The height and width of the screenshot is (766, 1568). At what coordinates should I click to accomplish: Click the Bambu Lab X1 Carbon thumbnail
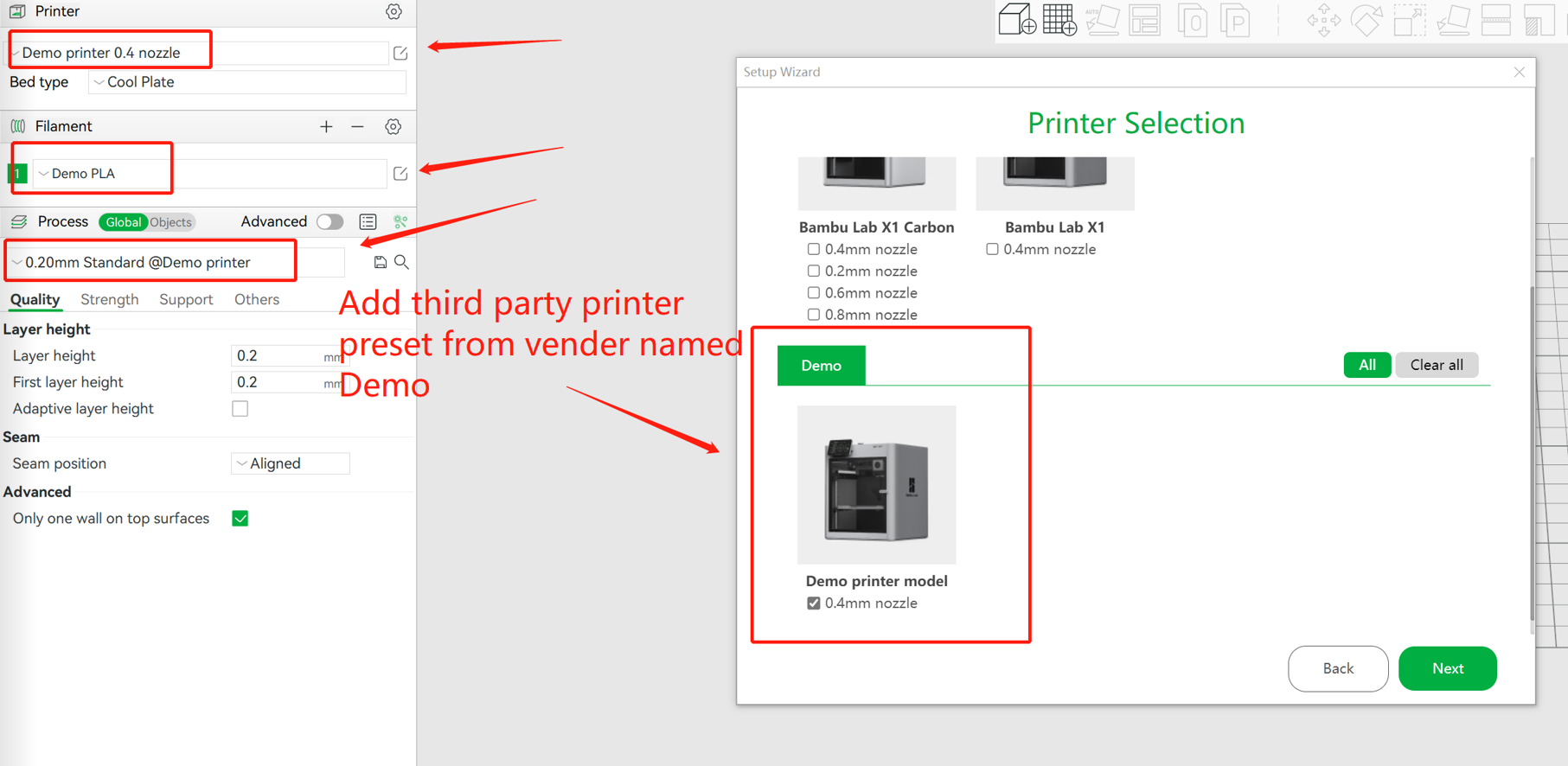(x=876, y=183)
